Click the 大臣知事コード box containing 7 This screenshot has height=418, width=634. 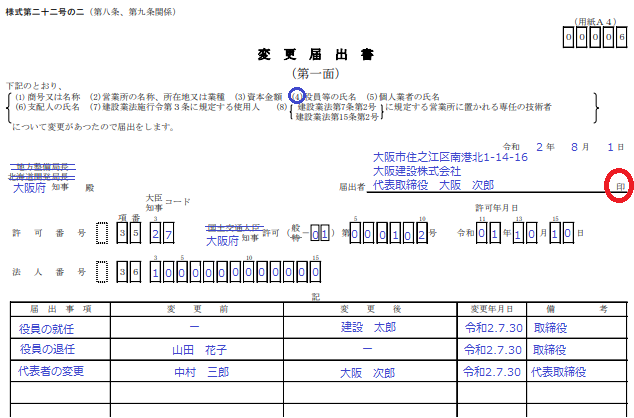[x=169, y=234]
